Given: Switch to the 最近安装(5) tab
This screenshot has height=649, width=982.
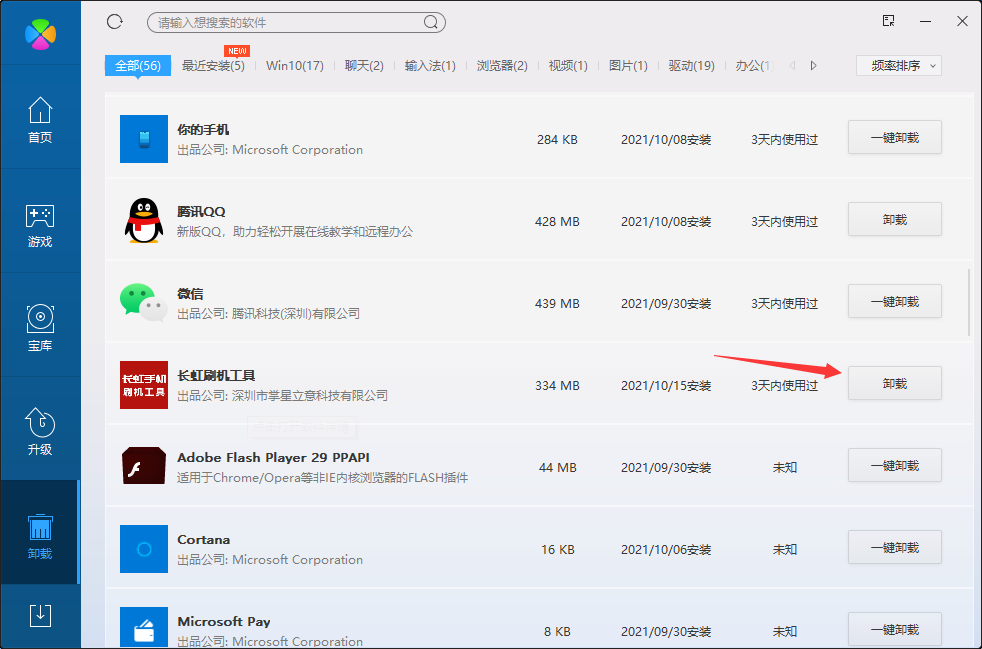Looking at the screenshot, I should point(213,66).
